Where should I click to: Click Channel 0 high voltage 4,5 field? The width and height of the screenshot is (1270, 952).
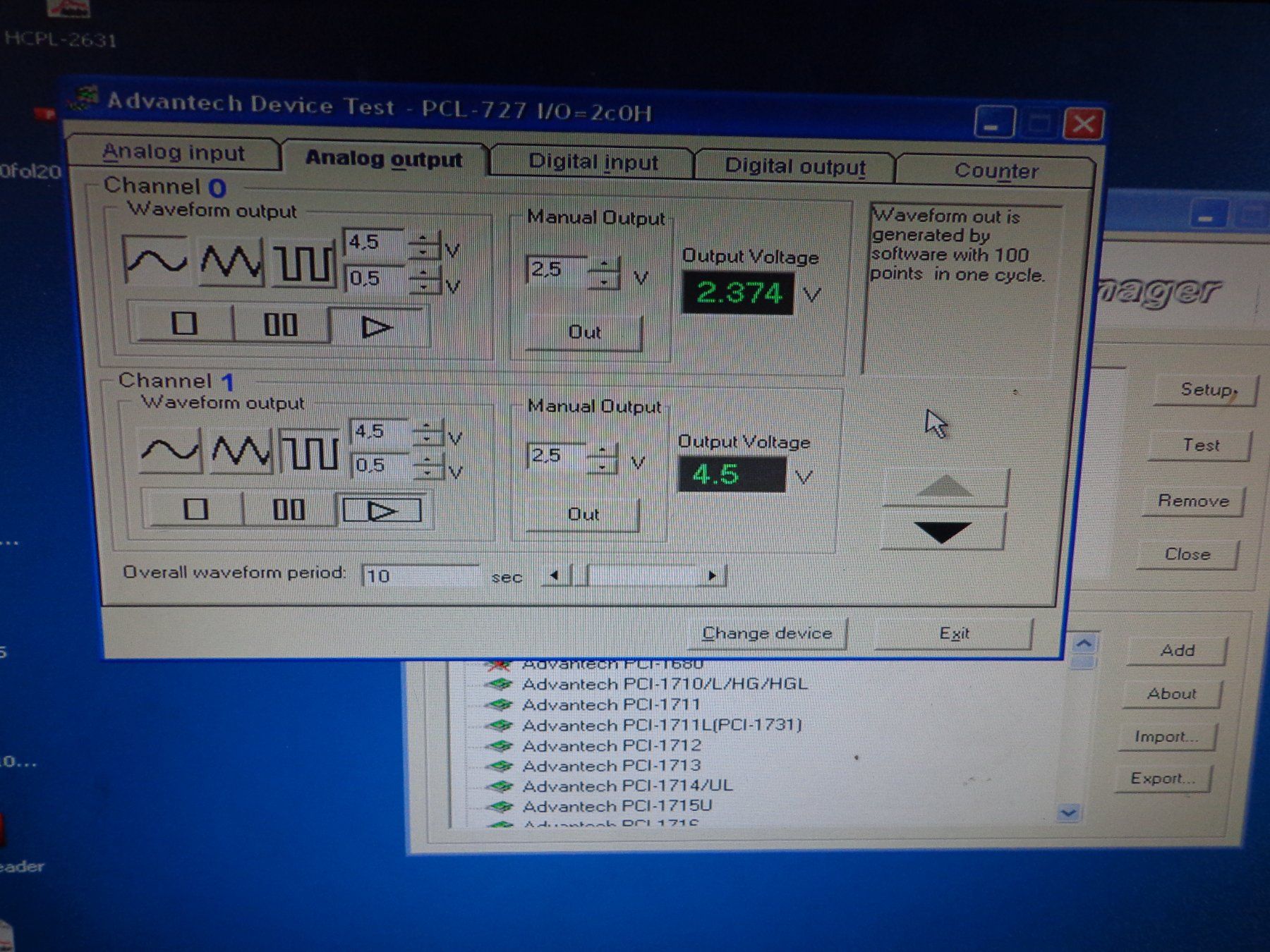pos(375,243)
